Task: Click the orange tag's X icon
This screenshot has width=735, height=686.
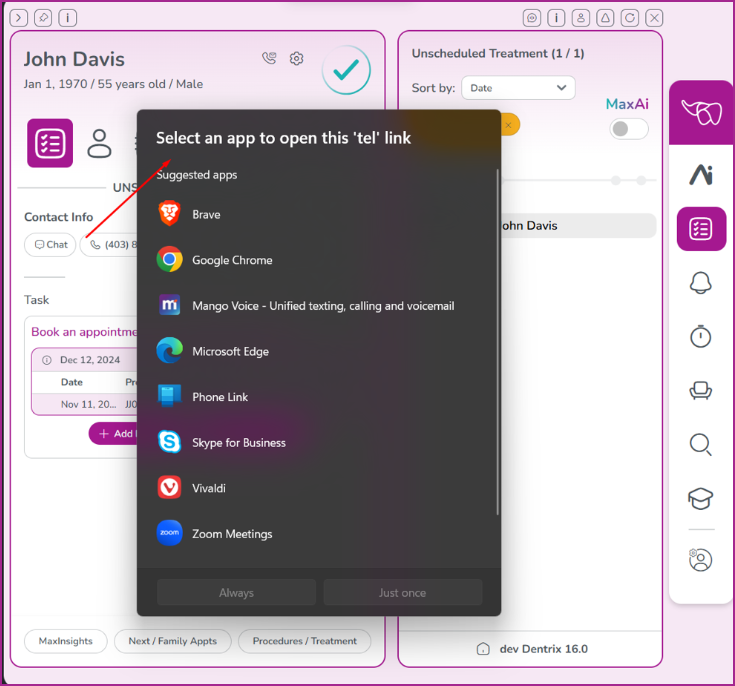Action: (508, 125)
